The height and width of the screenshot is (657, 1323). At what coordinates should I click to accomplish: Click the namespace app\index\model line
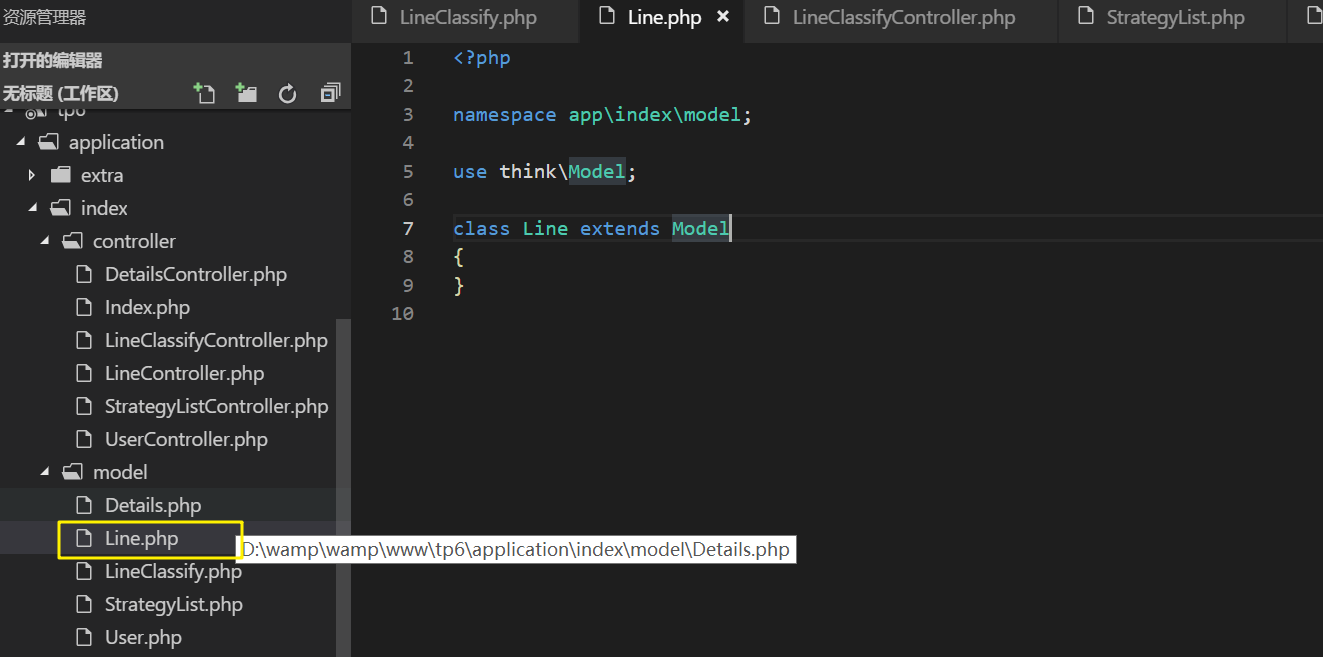point(602,115)
